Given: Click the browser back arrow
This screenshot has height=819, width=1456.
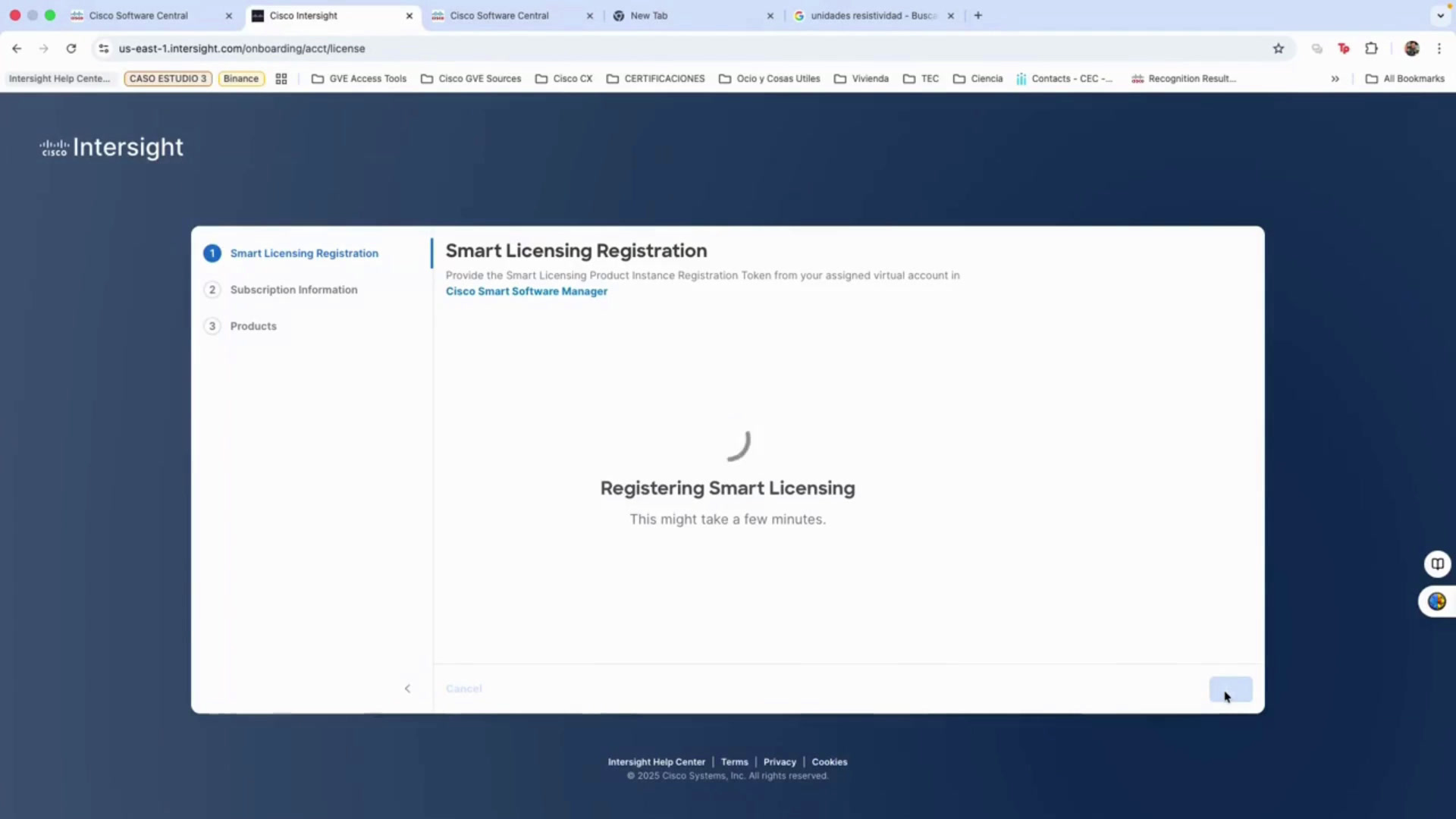Looking at the screenshot, I should [17, 49].
